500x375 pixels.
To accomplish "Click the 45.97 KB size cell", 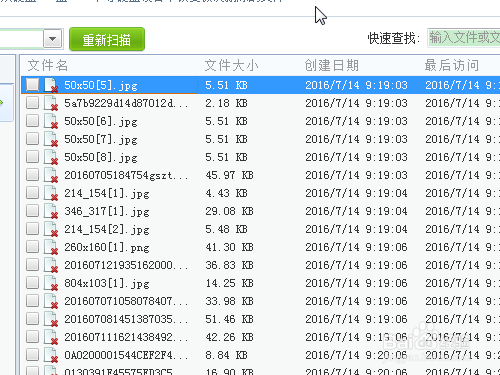I will coord(229,175).
